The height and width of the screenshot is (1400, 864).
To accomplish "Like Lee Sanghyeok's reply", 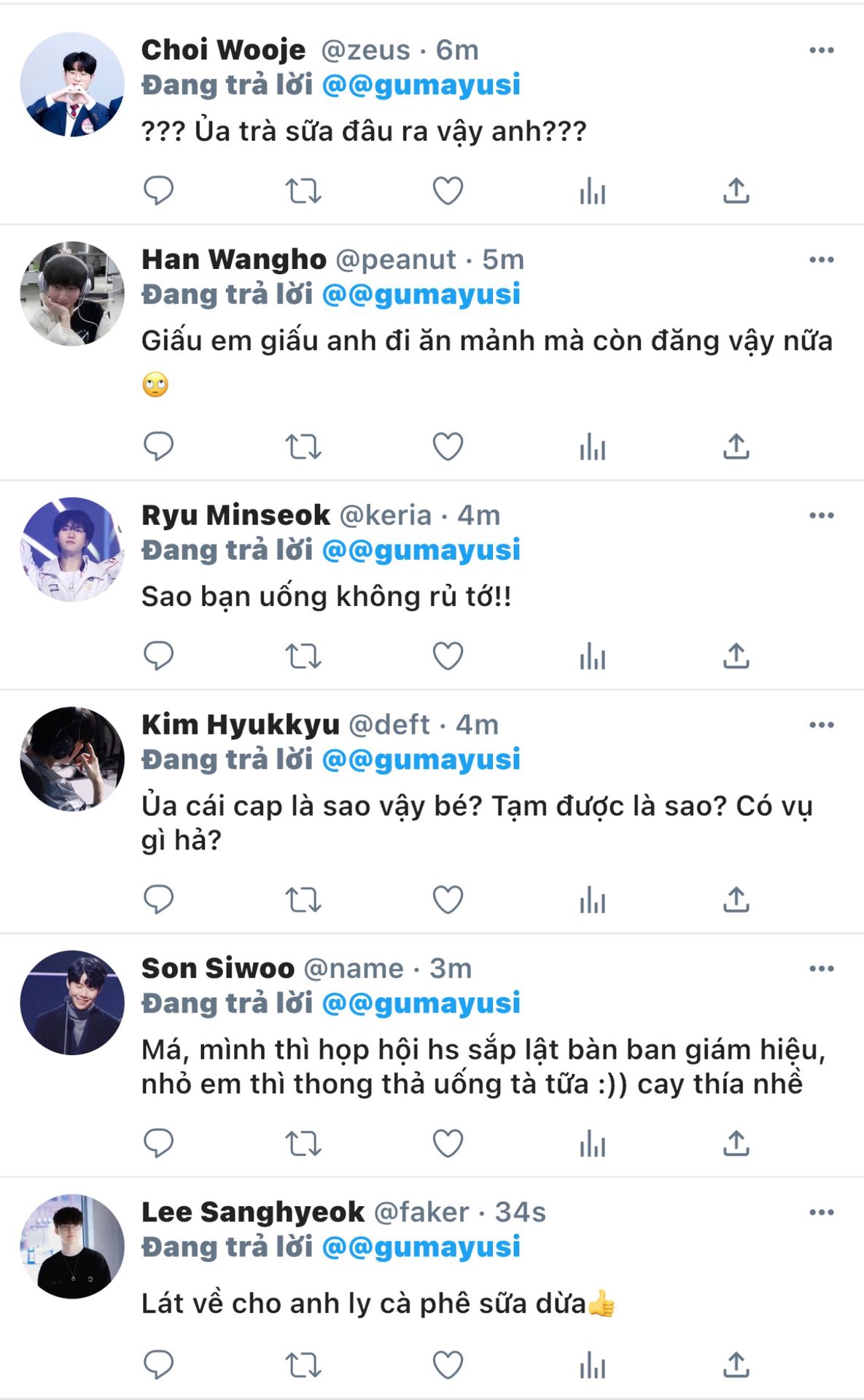I will (x=448, y=1365).
